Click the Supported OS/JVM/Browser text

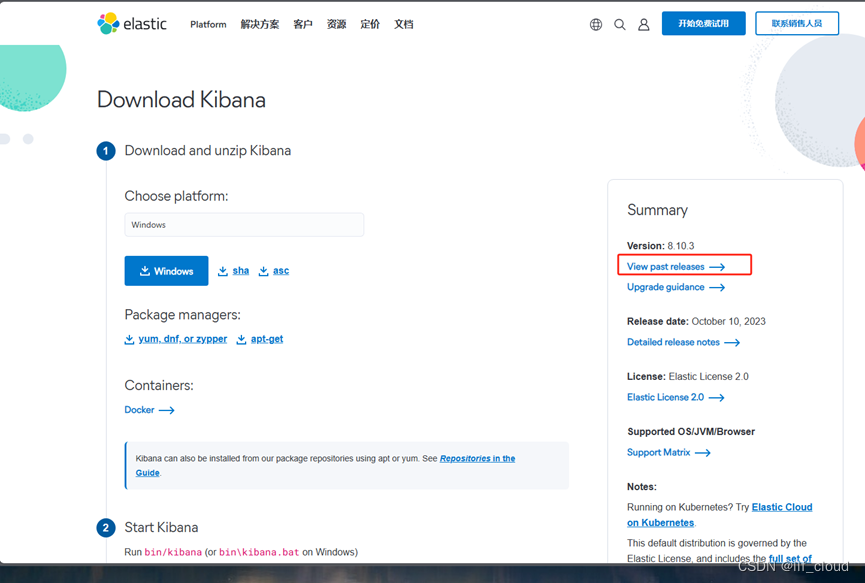point(691,431)
